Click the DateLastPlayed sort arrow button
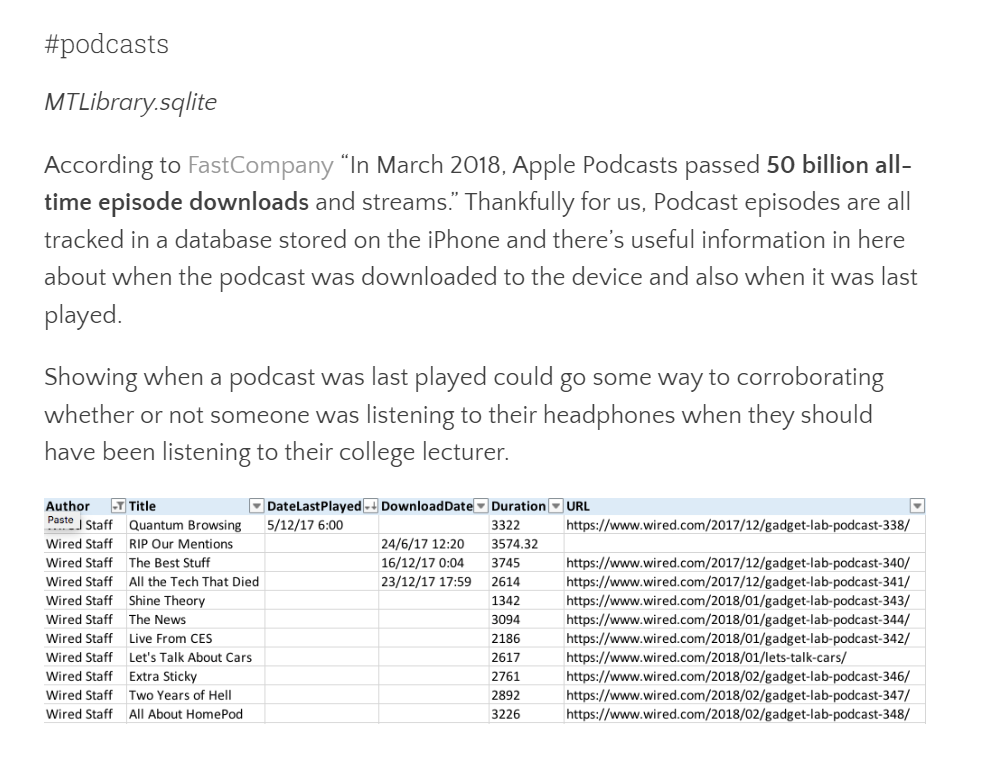 (x=370, y=506)
